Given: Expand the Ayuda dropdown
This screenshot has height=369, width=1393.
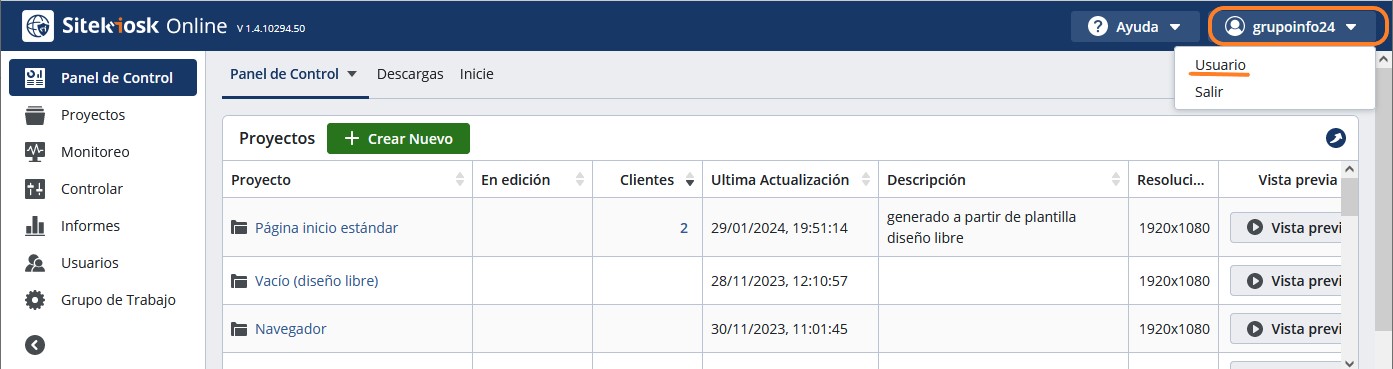Looking at the screenshot, I should [1134, 27].
